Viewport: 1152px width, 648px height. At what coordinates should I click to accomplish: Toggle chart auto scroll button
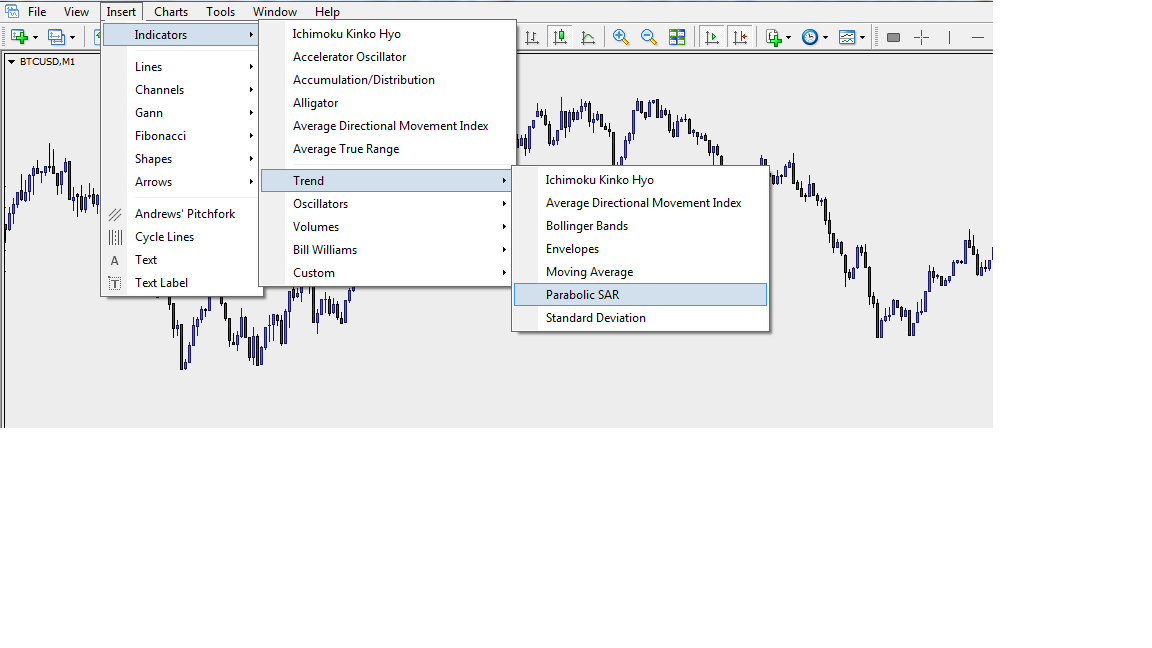coord(712,37)
